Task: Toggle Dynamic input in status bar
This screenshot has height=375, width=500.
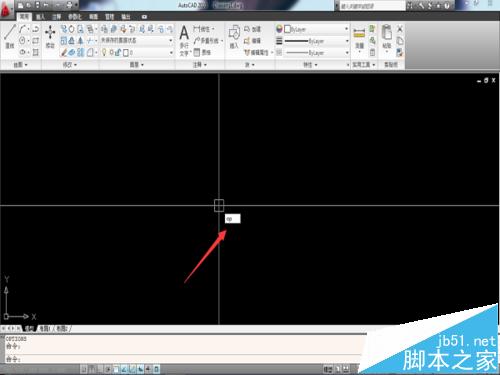Action: [141, 369]
